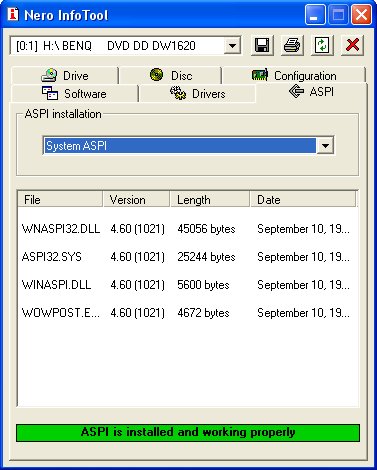Open the drive selection dropdown arrow

click(x=232, y=45)
